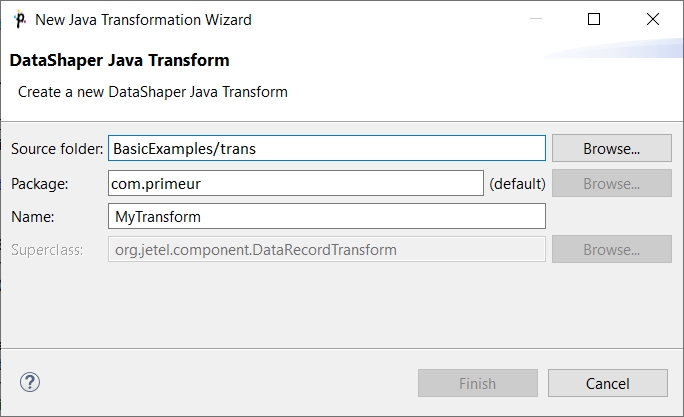The height and width of the screenshot is (417, 684).
Task: Maximize the wizard dialog window
Action: click(594, 19)
